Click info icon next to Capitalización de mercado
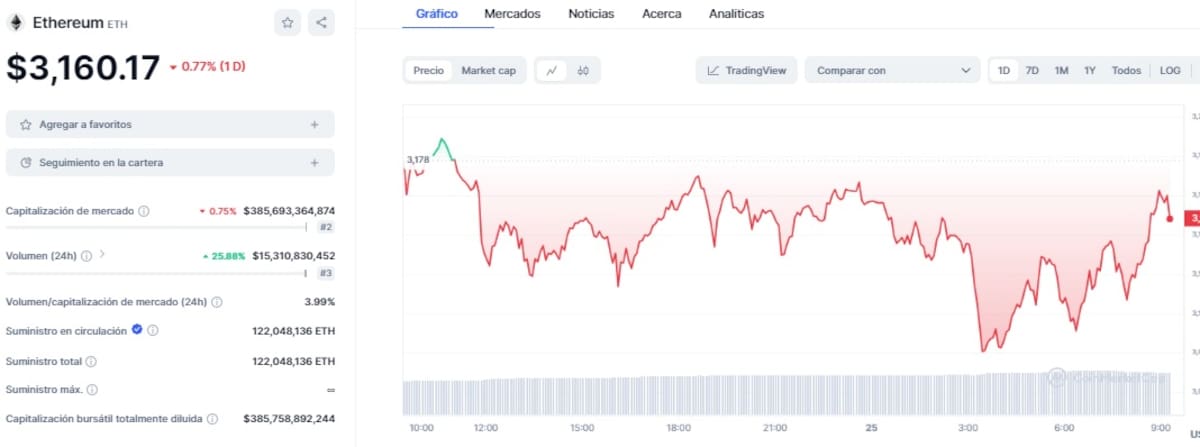This screenshot has width=1200, height=447. tap(144, 211)
